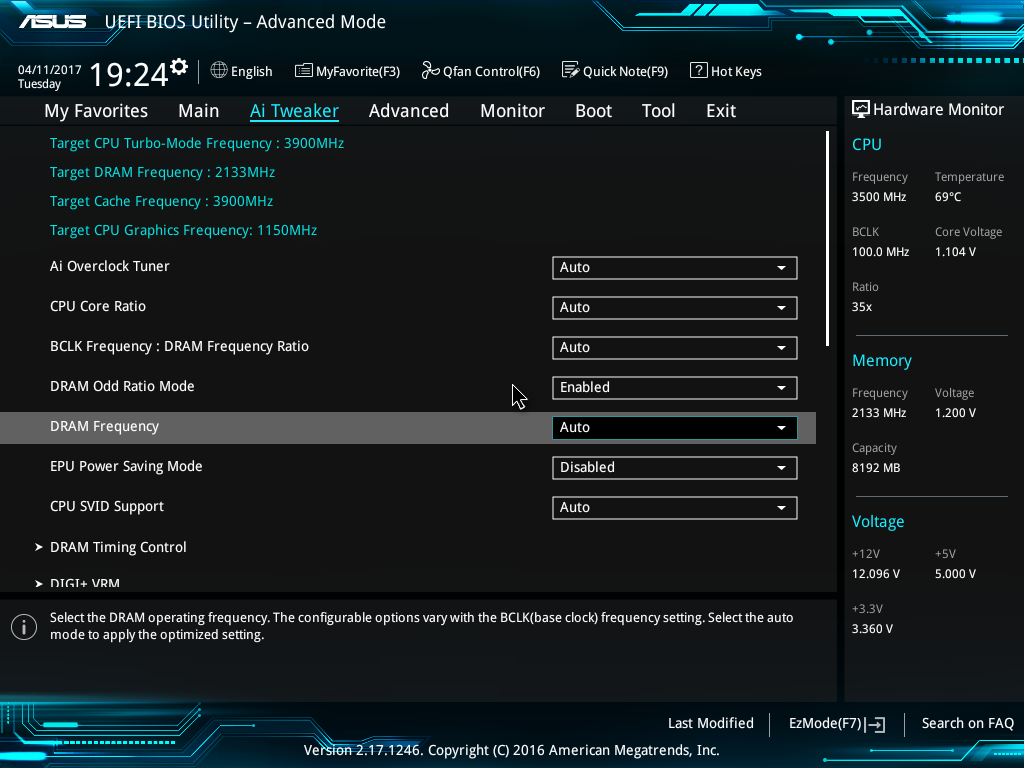Open the Boot tab

594,110
